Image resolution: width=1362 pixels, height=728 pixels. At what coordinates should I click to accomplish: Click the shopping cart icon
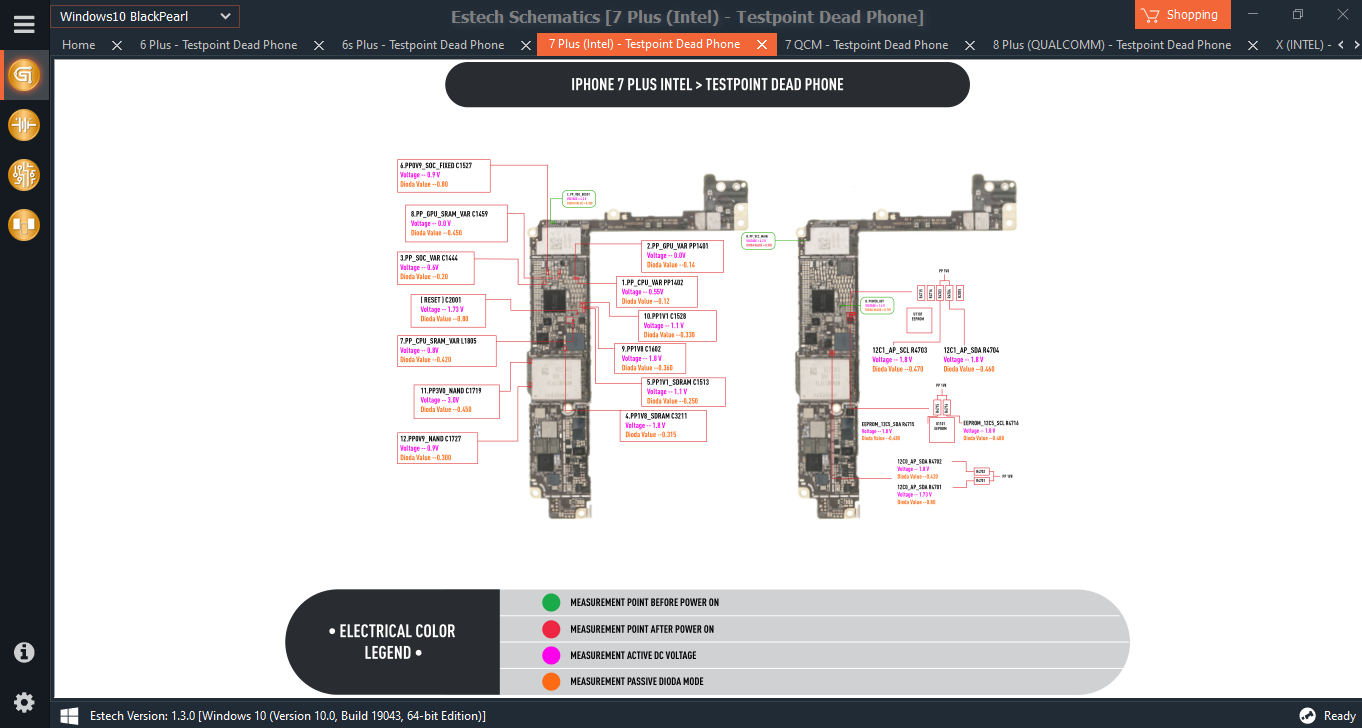(1150, 15)
